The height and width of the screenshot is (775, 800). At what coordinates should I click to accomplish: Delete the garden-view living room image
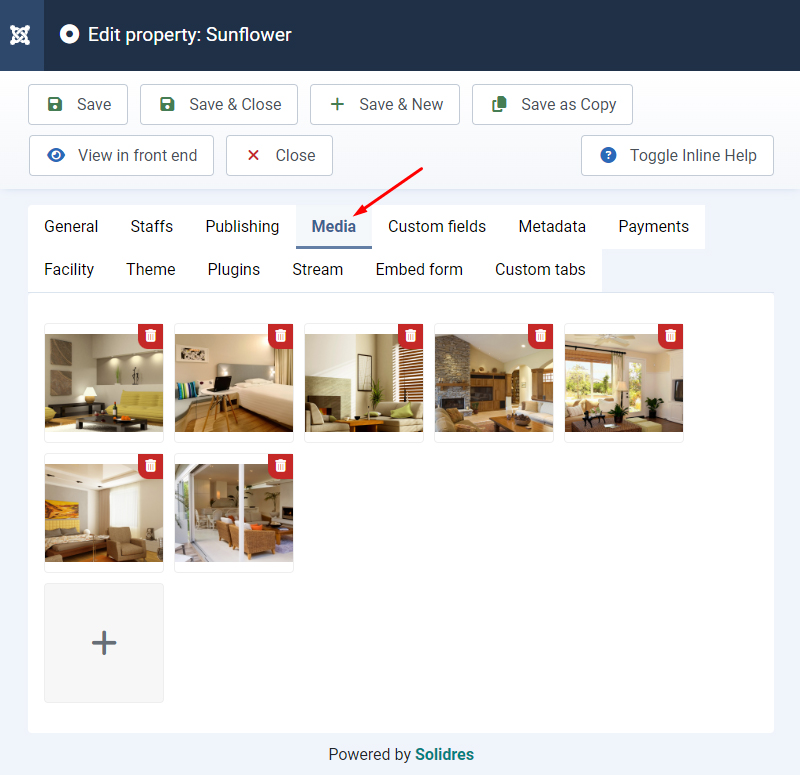tap(671, 336)
